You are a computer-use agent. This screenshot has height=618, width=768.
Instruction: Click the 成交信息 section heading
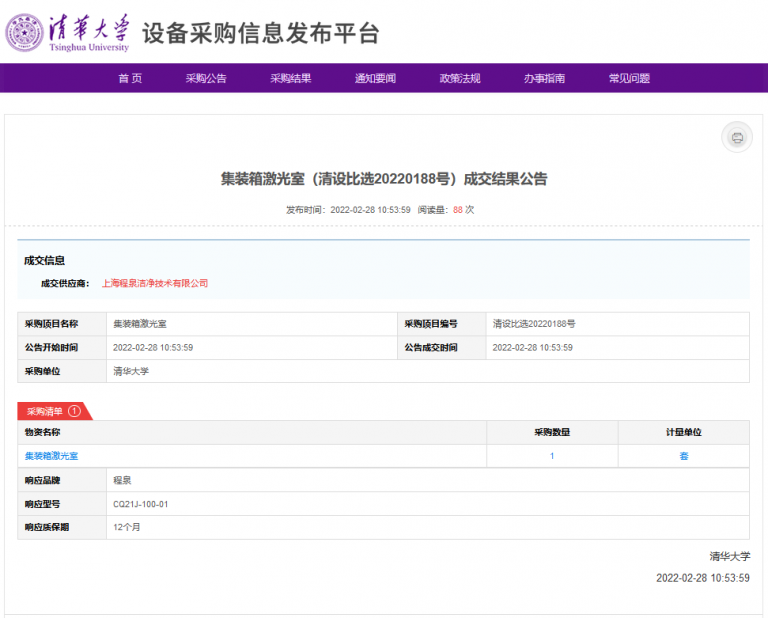point(45,261)
